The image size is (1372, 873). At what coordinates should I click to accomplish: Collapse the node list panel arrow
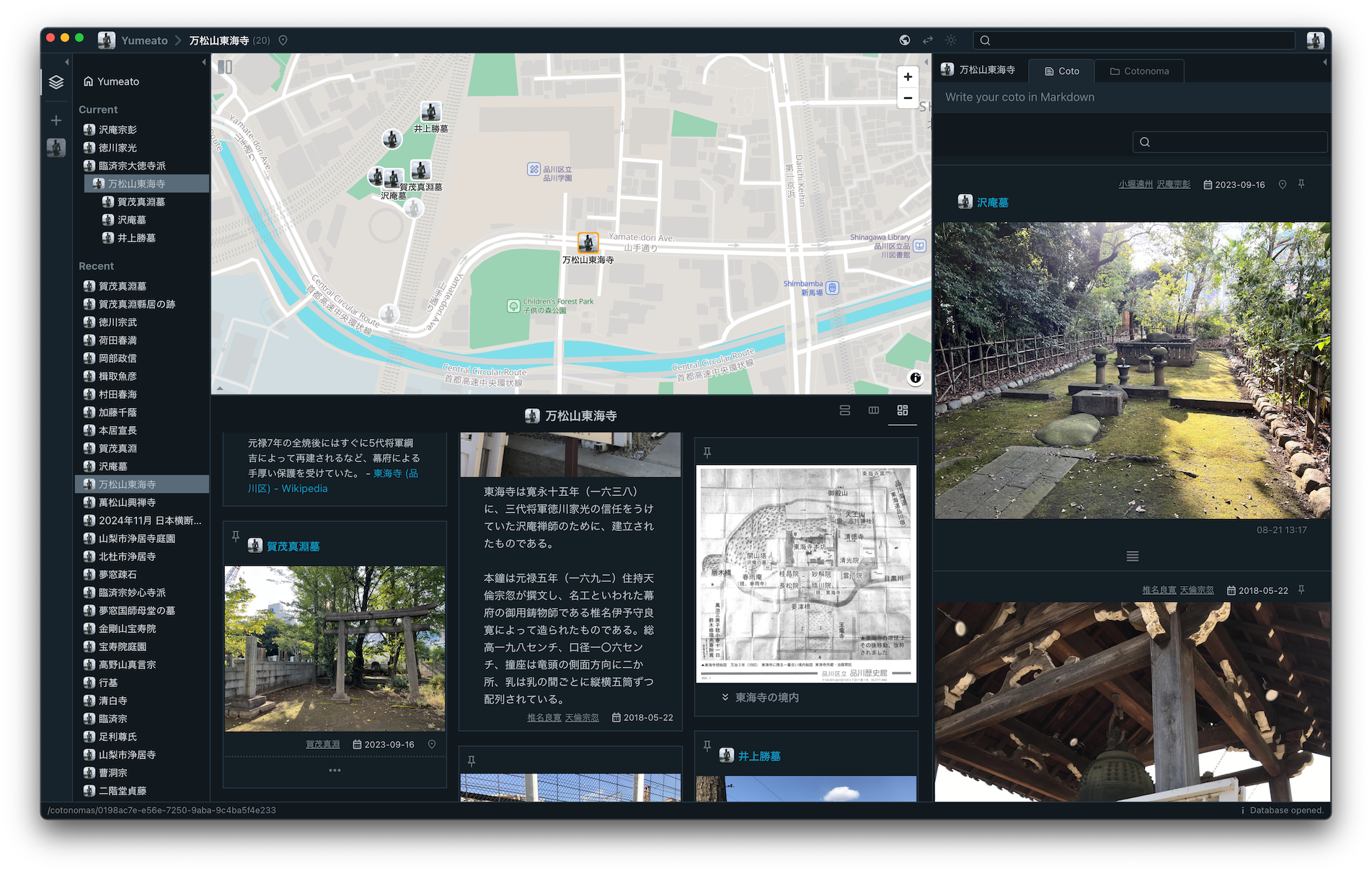coord(203,62)
